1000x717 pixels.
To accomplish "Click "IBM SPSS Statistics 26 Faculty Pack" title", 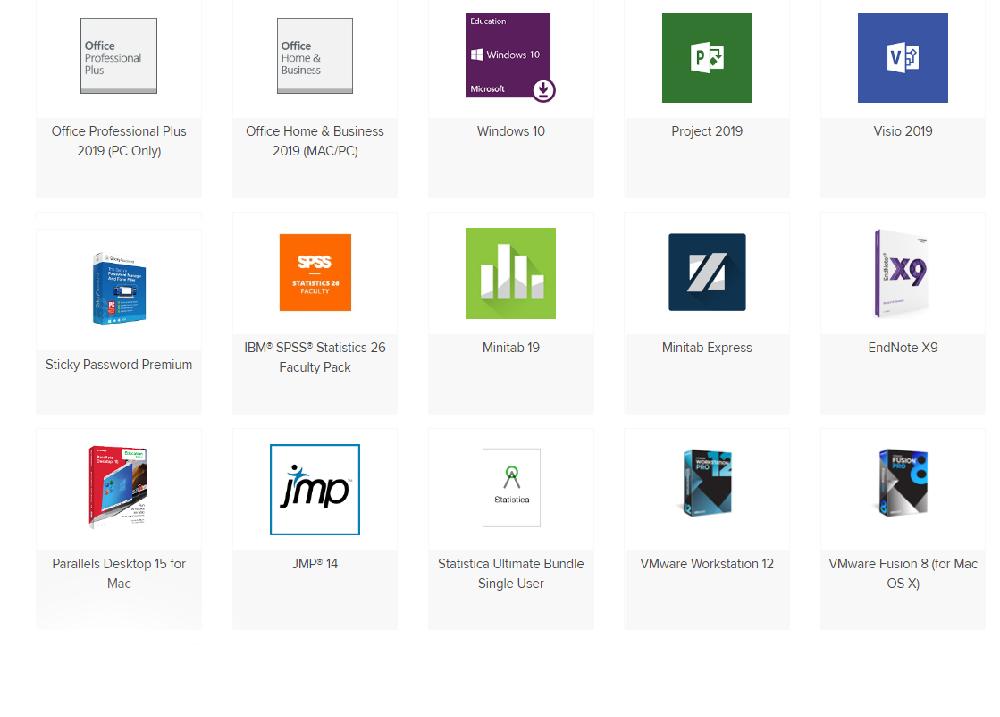I will pos(314,357).
